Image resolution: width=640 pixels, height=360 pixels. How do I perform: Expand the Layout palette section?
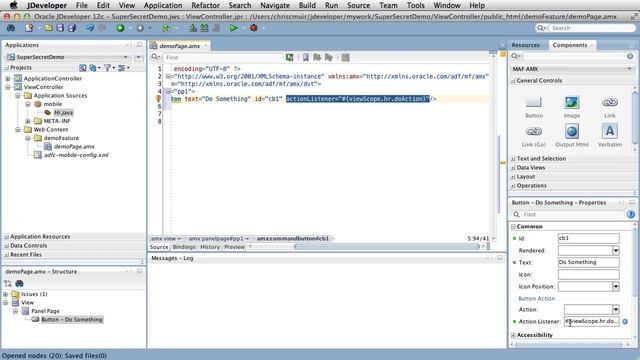[x=513, y=177]
